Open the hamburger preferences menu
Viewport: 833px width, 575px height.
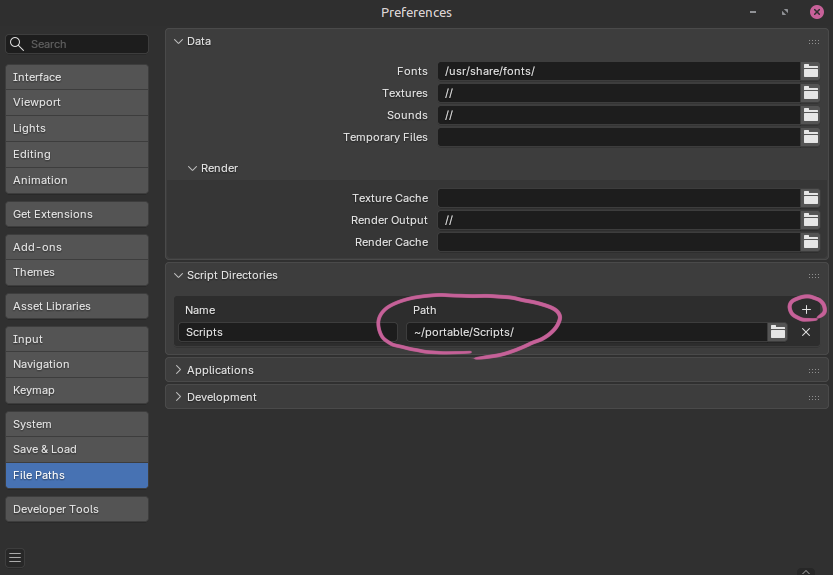coord(15,557)
